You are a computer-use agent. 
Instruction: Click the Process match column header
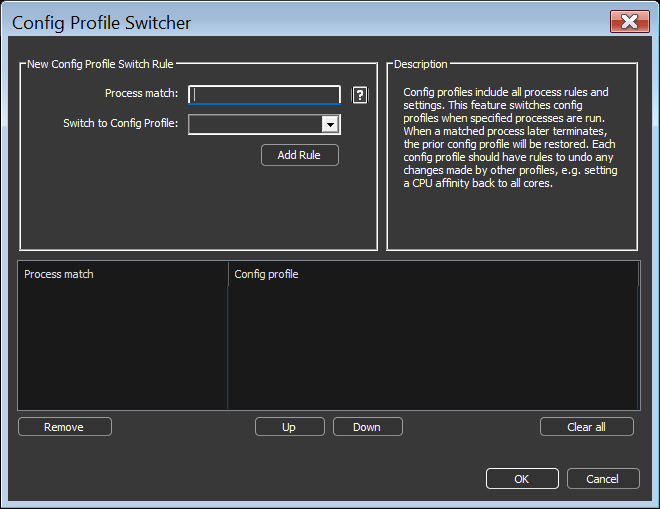(x=123, y=274)
